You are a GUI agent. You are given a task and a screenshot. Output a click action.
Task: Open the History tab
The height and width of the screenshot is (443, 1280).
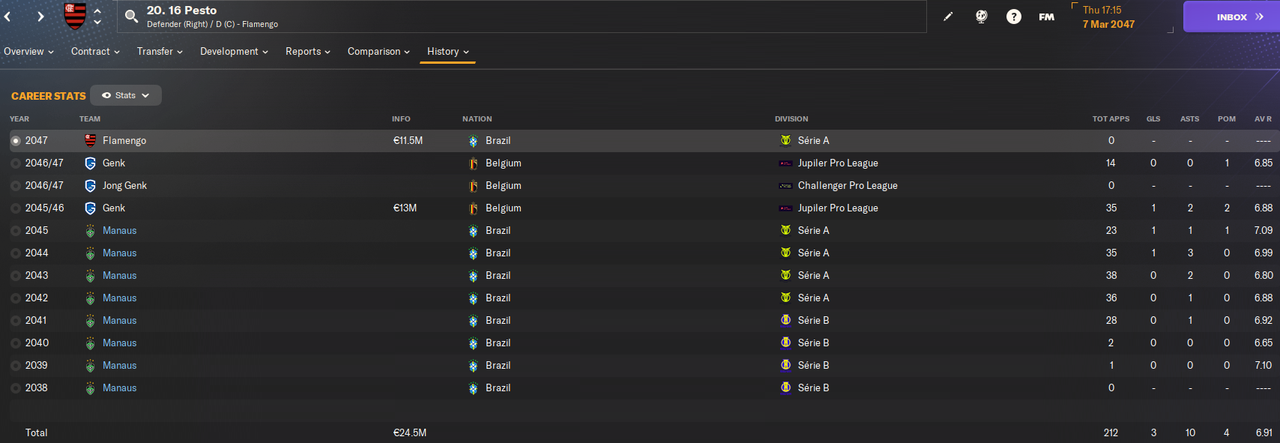[x=447, y=51]
